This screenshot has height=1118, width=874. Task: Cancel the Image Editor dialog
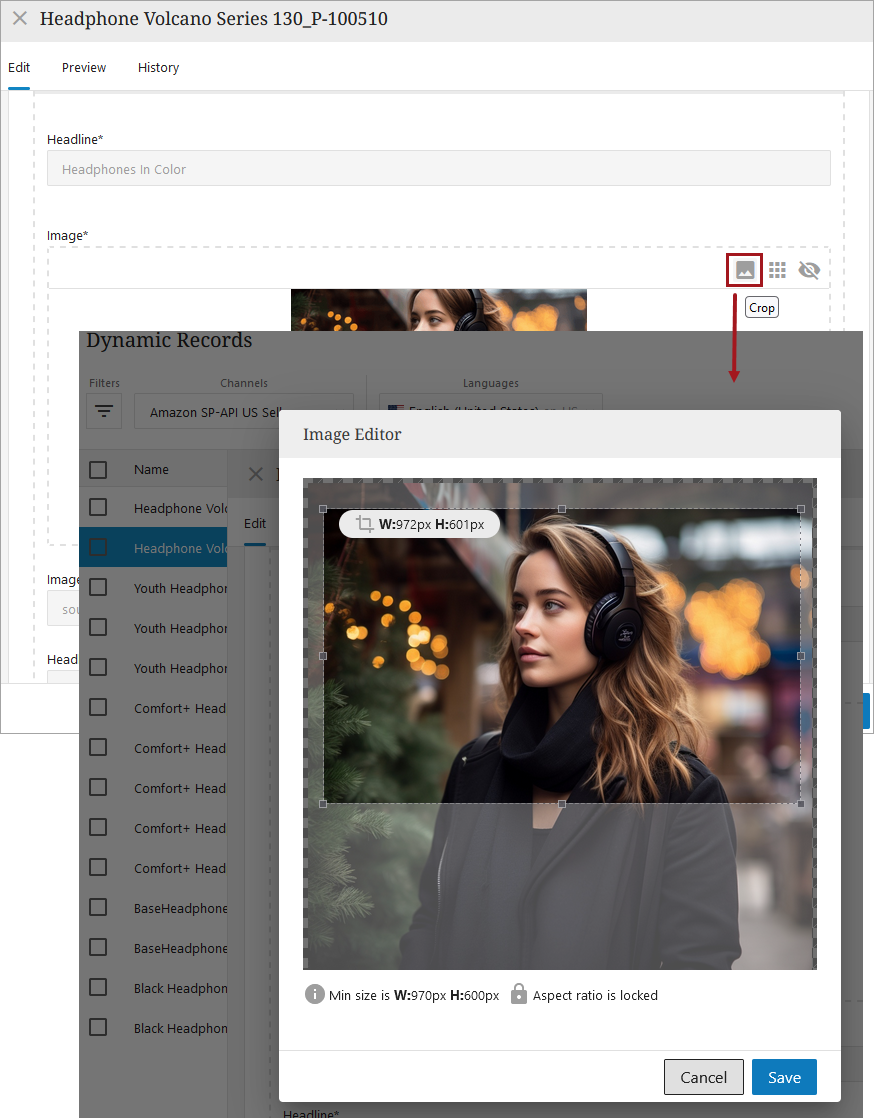(x=703, y=1077)
